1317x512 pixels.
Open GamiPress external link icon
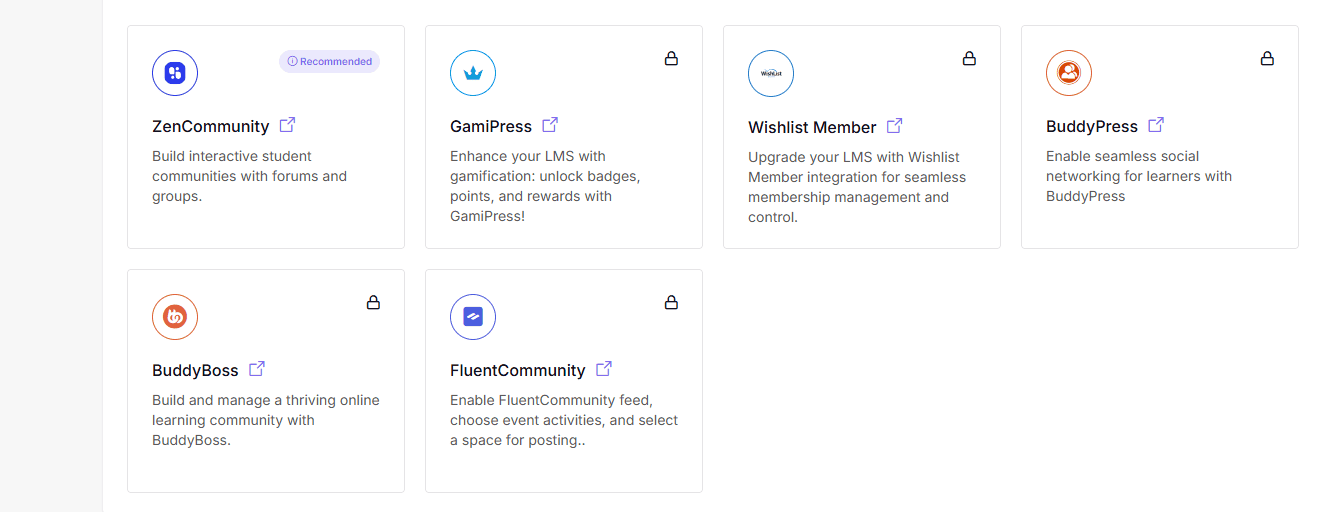[550, 125]
